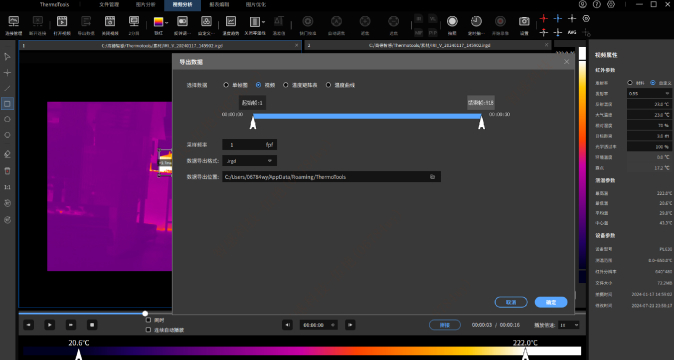Screen dimensions: 674x360
Task: Click the temperature trend chart icon
Action: tap(231, 21)
